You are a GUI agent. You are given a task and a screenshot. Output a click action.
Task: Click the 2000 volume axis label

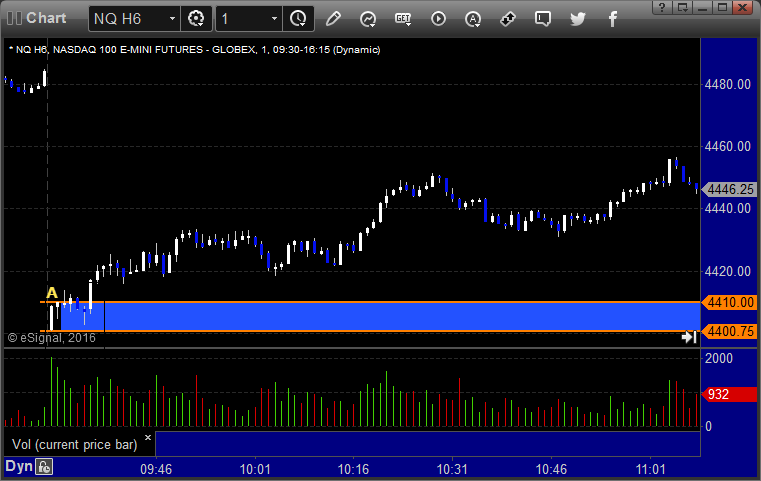719,359
